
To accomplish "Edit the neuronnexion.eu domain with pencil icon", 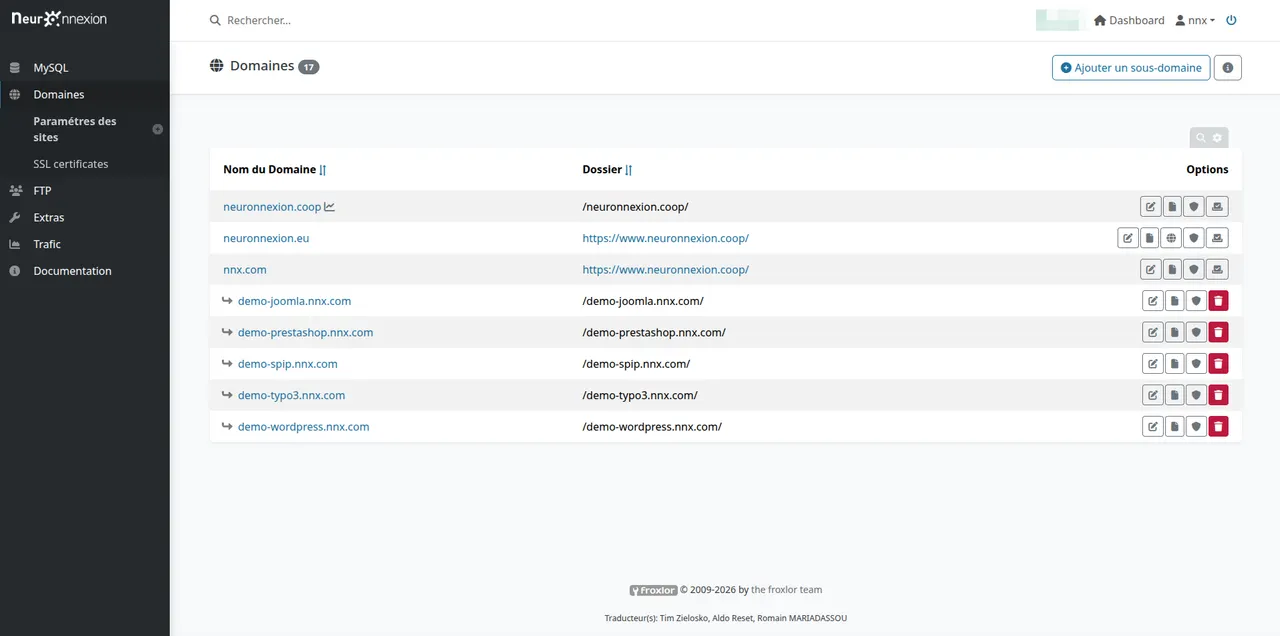I will click(1128, 238).
